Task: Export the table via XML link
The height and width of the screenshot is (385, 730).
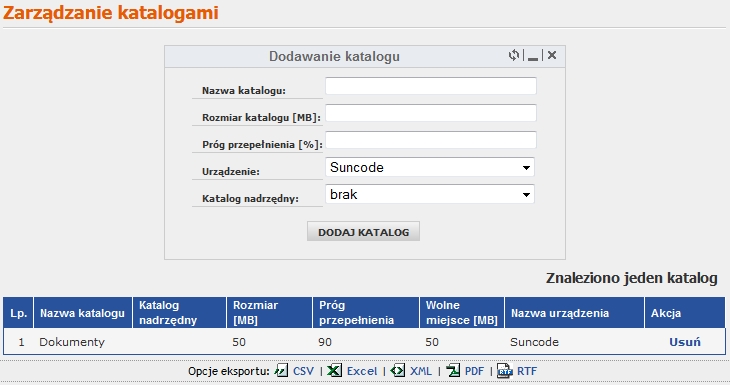Action: (x=421, y=371)
